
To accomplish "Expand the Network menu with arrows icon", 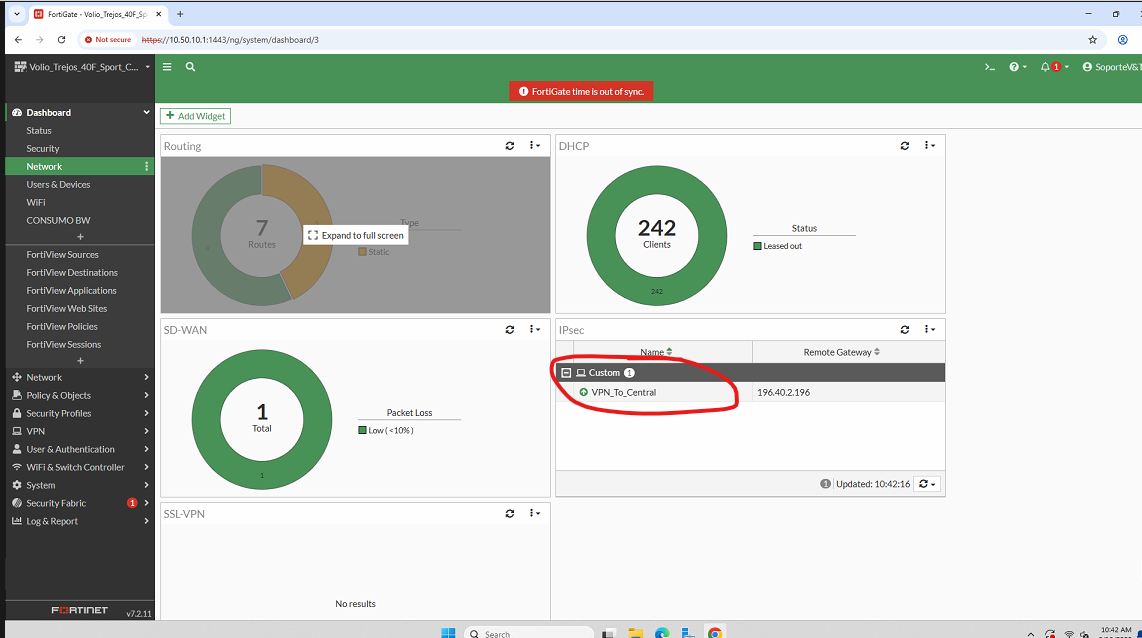I will tap(80, 377).
